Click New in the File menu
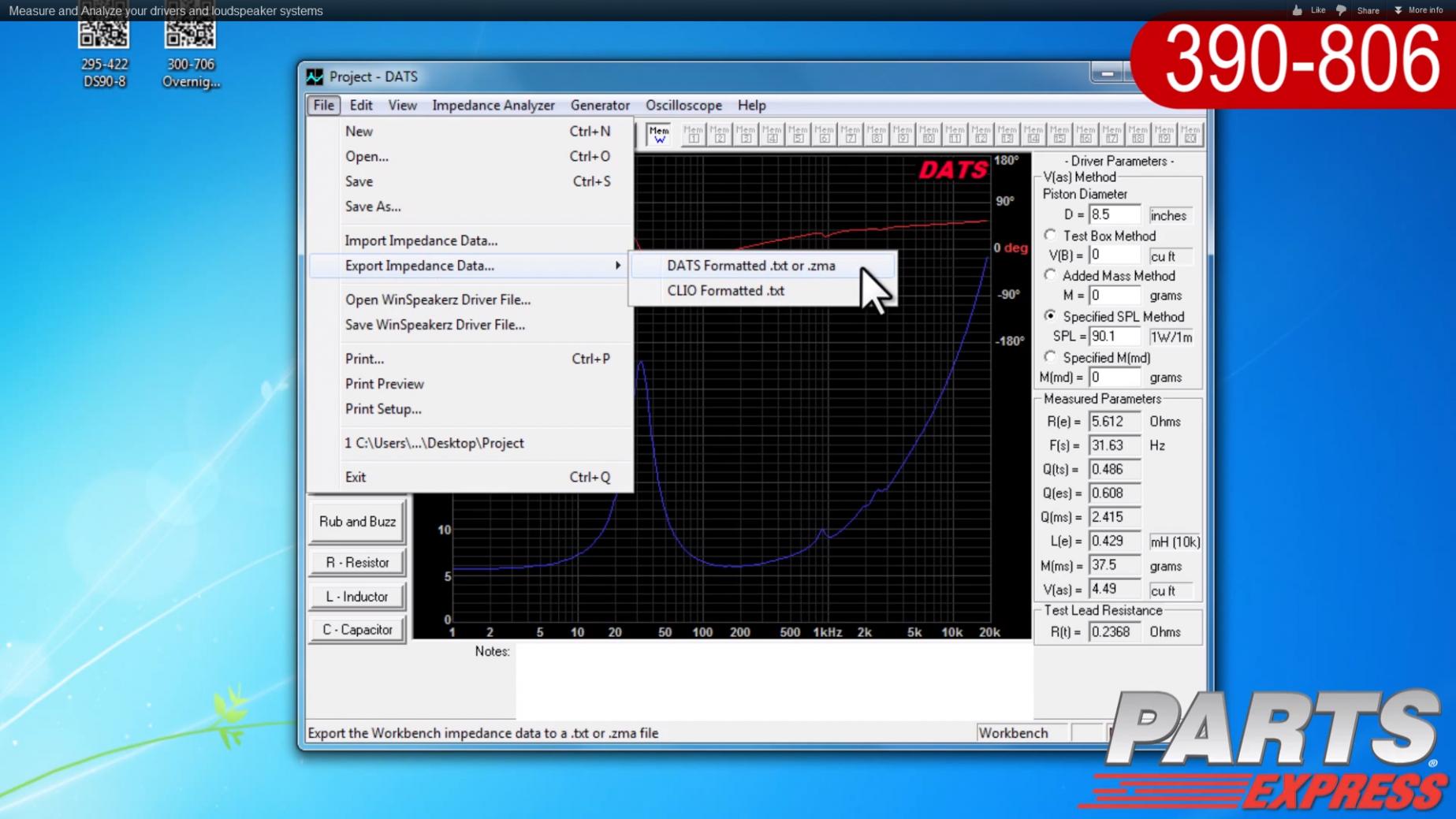This screenshot has height=819, width=1456. pyautogui.click(x=471, y=132)
